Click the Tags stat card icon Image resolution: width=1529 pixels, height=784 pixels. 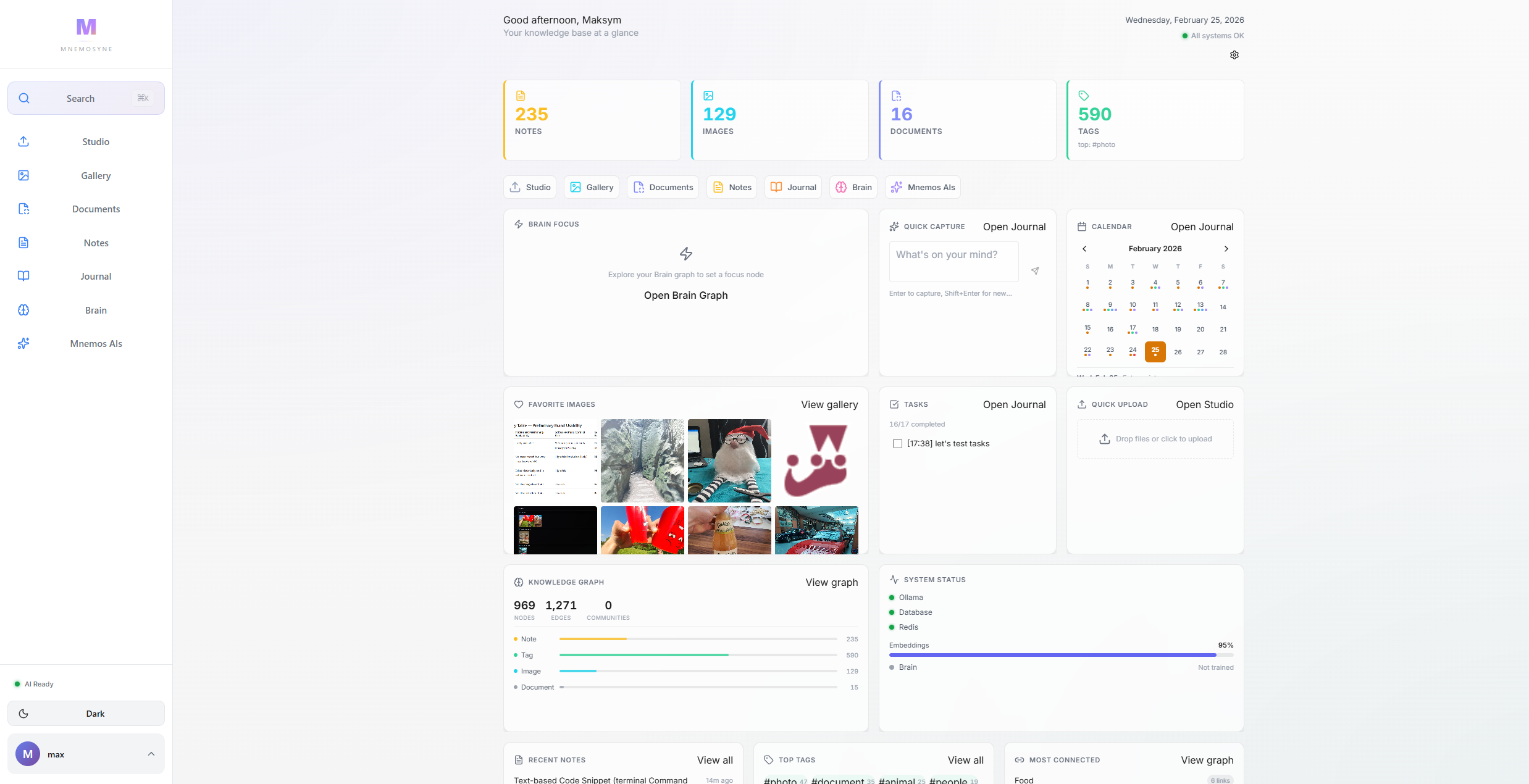(1084, 96)
